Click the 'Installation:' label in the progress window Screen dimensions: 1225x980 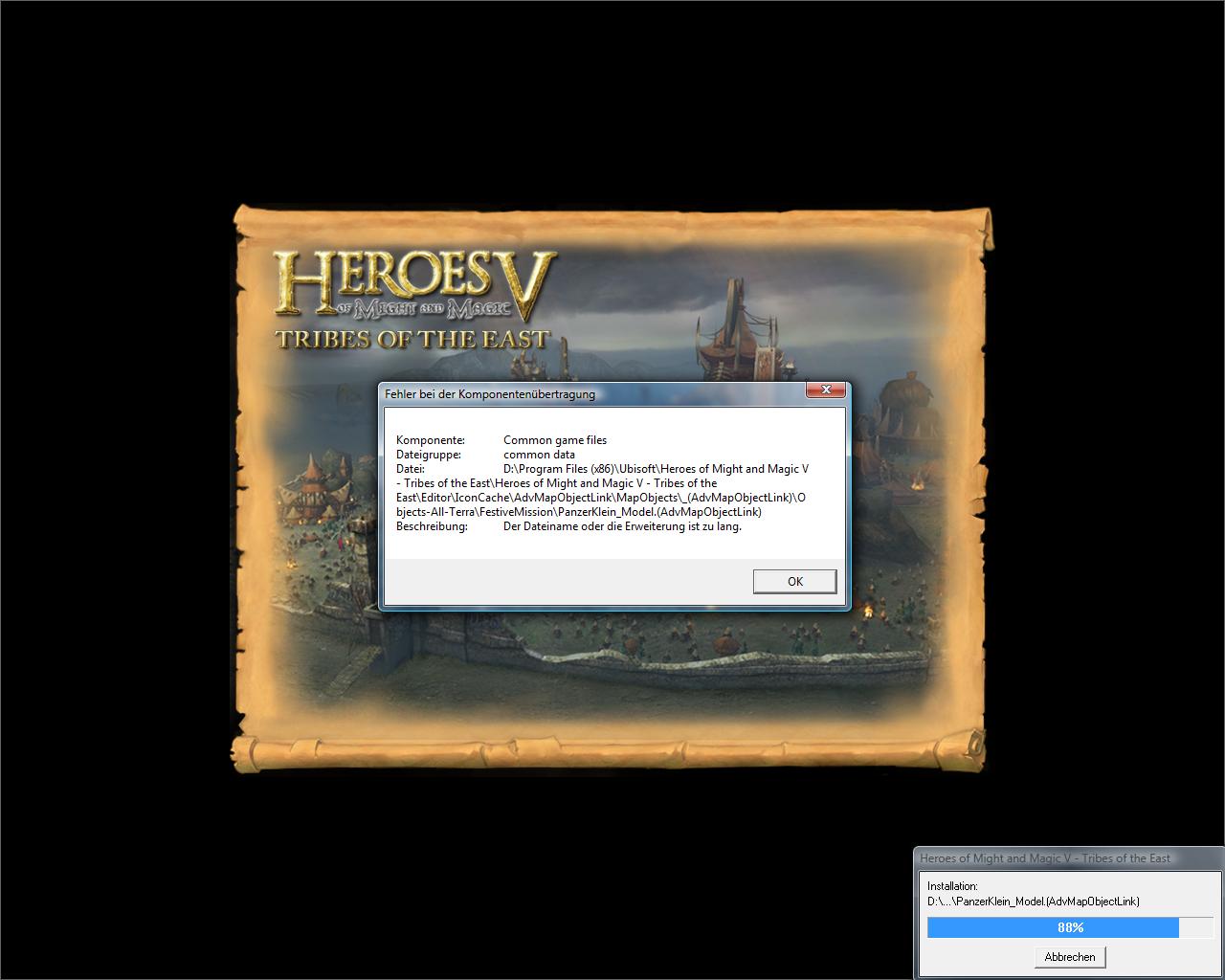point(952,886)
